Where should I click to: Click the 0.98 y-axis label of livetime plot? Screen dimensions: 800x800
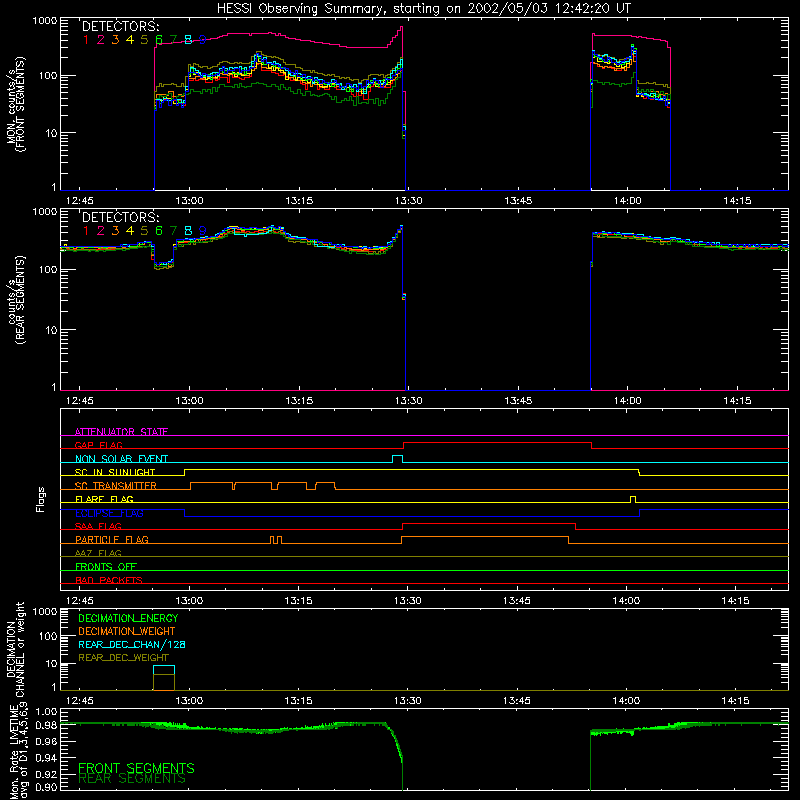[x=46, y=725]
